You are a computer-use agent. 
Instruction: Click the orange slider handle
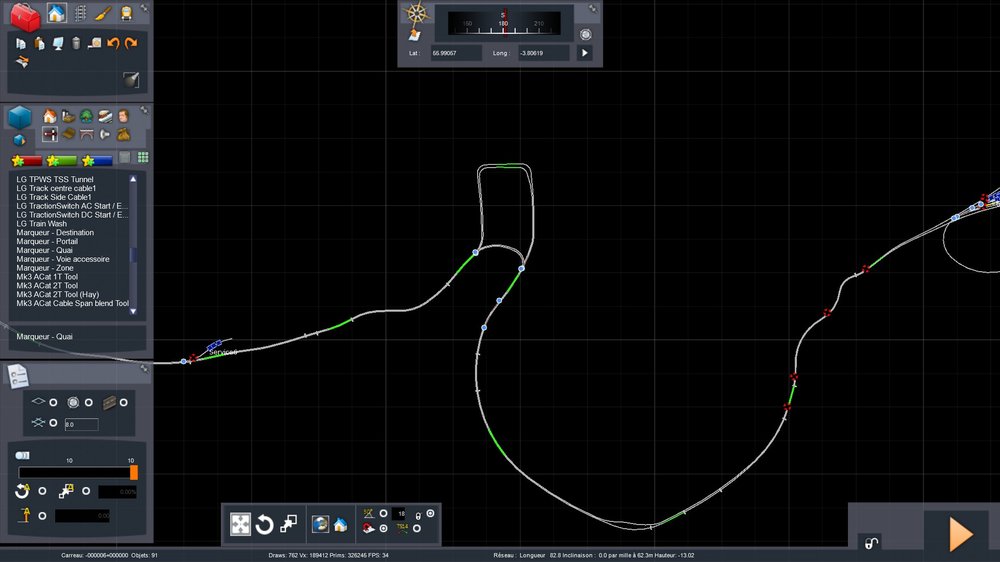[133, 472]
